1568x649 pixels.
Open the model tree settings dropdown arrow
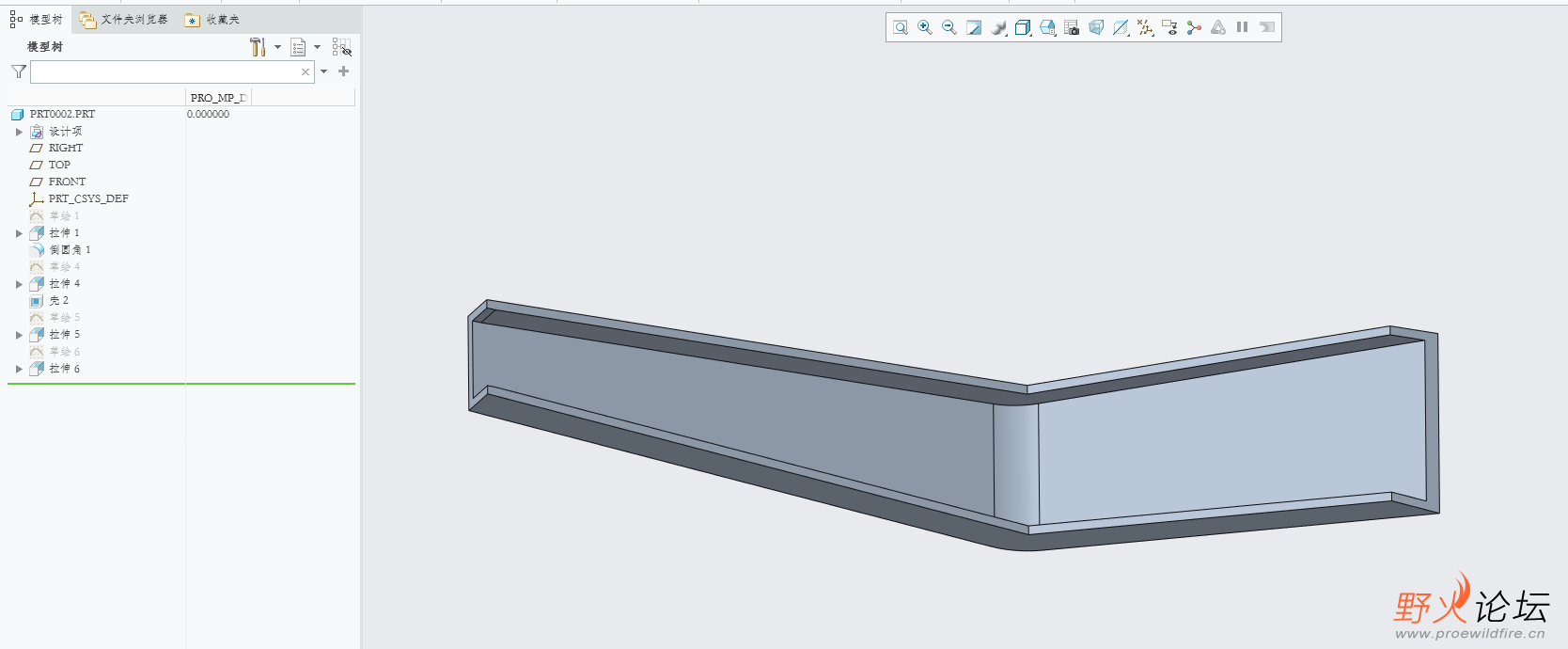pos(278,47)
